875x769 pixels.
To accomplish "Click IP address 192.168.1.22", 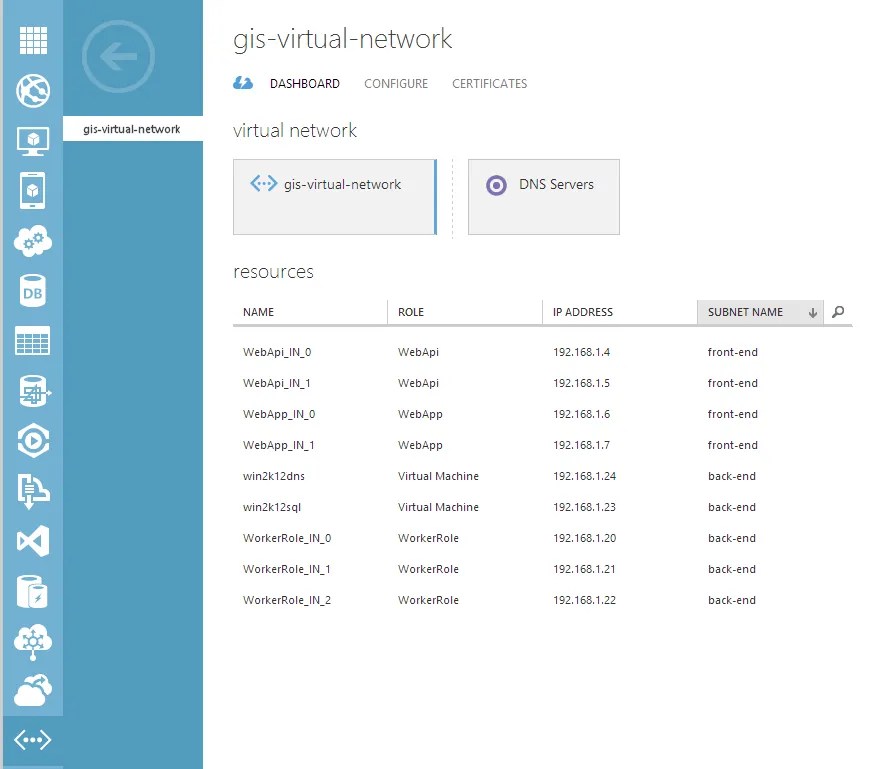I will coord(584,600).
